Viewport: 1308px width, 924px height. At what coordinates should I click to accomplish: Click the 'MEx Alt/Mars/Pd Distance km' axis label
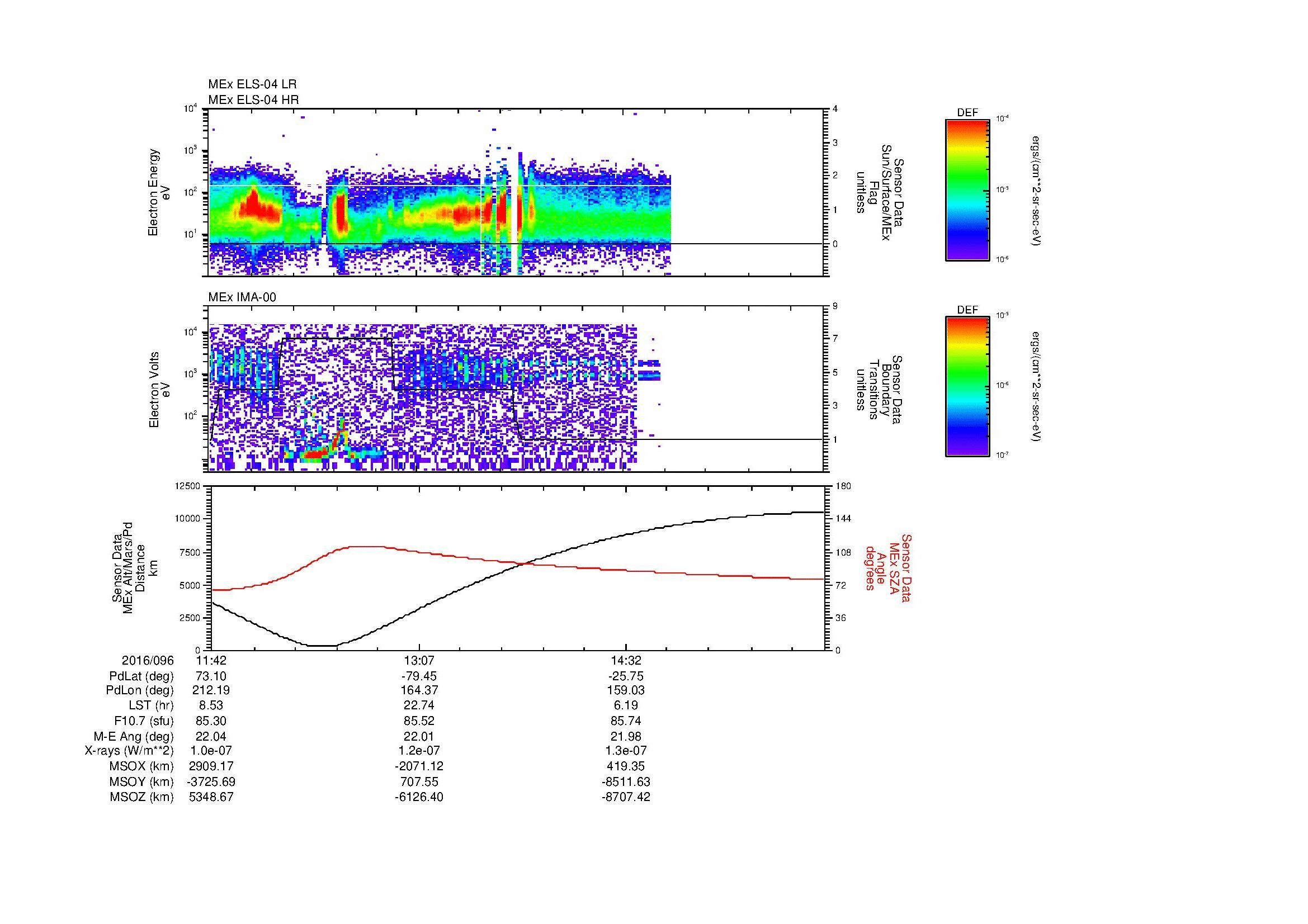134,567
